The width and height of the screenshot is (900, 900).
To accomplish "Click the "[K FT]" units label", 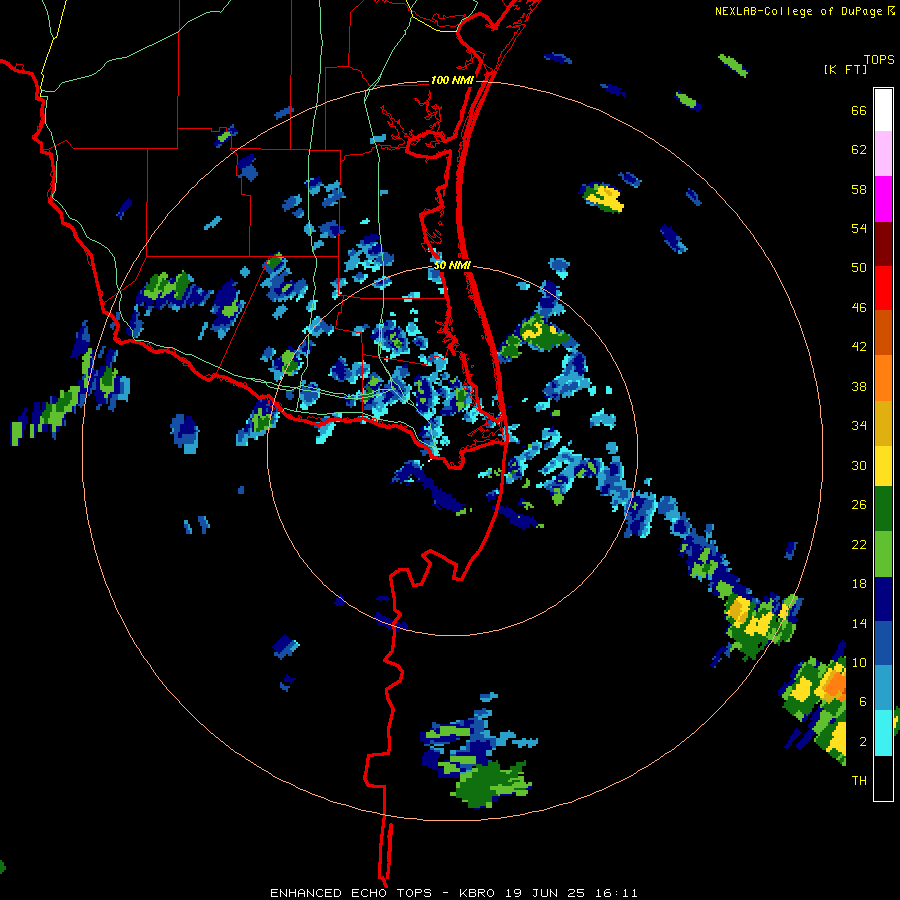I will tap(845, 70).
